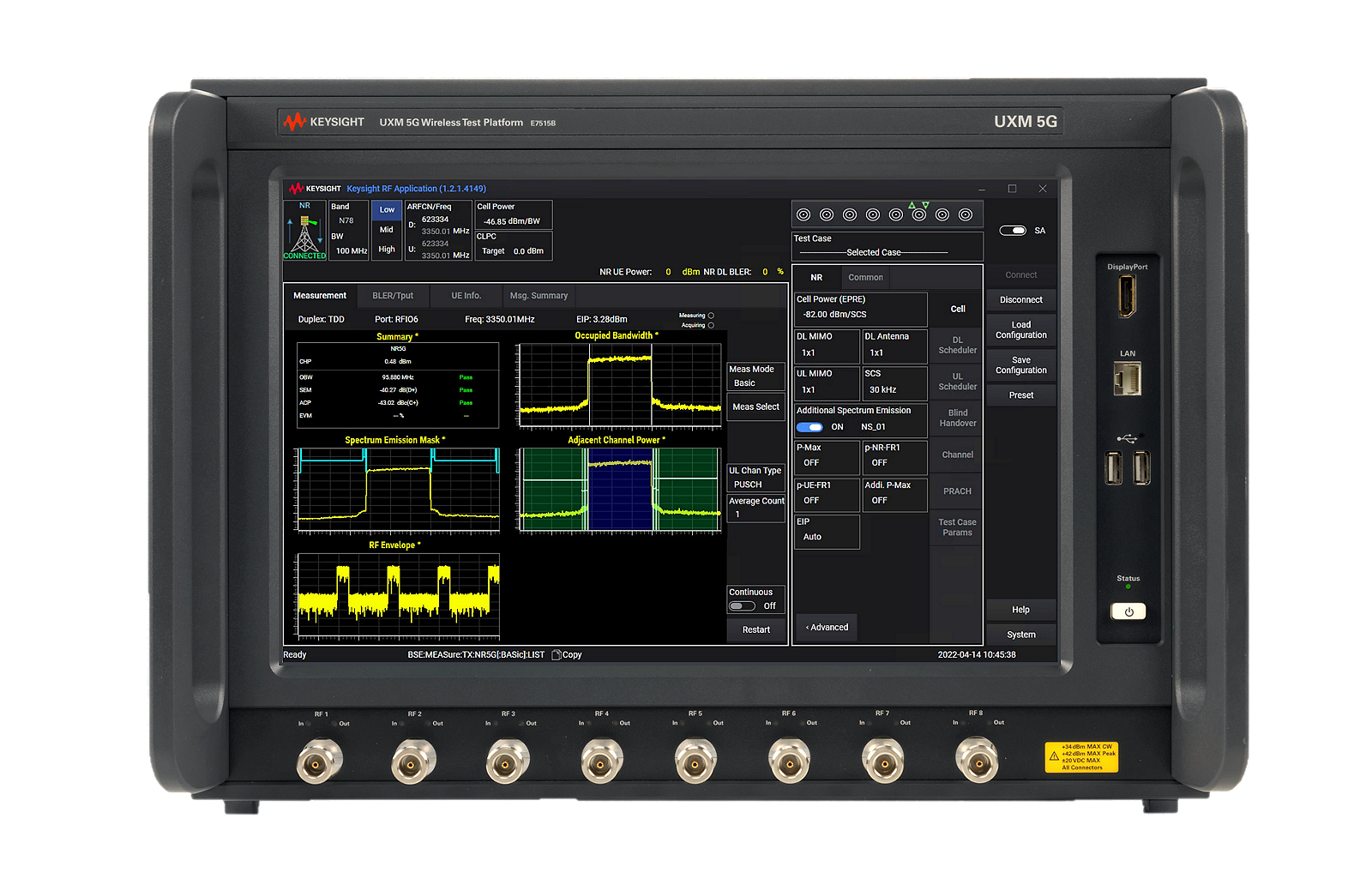
Task: Enable the Continuous measurement toggle
Action: click(742, 606)
